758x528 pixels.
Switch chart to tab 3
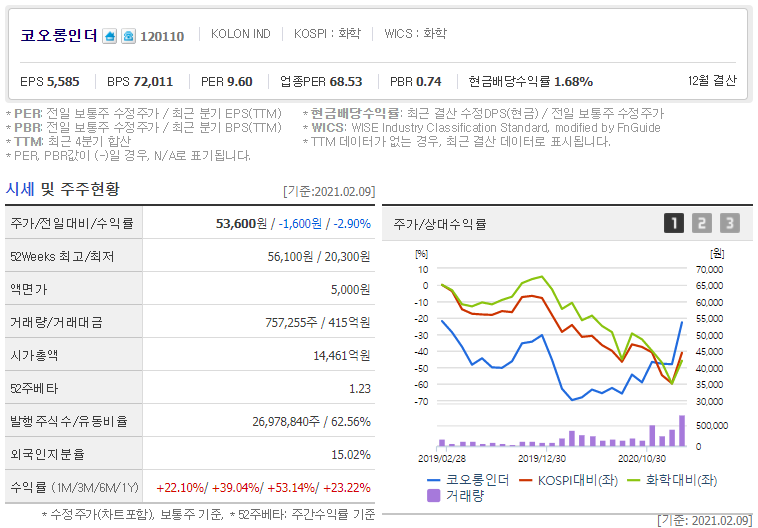pyautogui.click(x=729, y=223)
